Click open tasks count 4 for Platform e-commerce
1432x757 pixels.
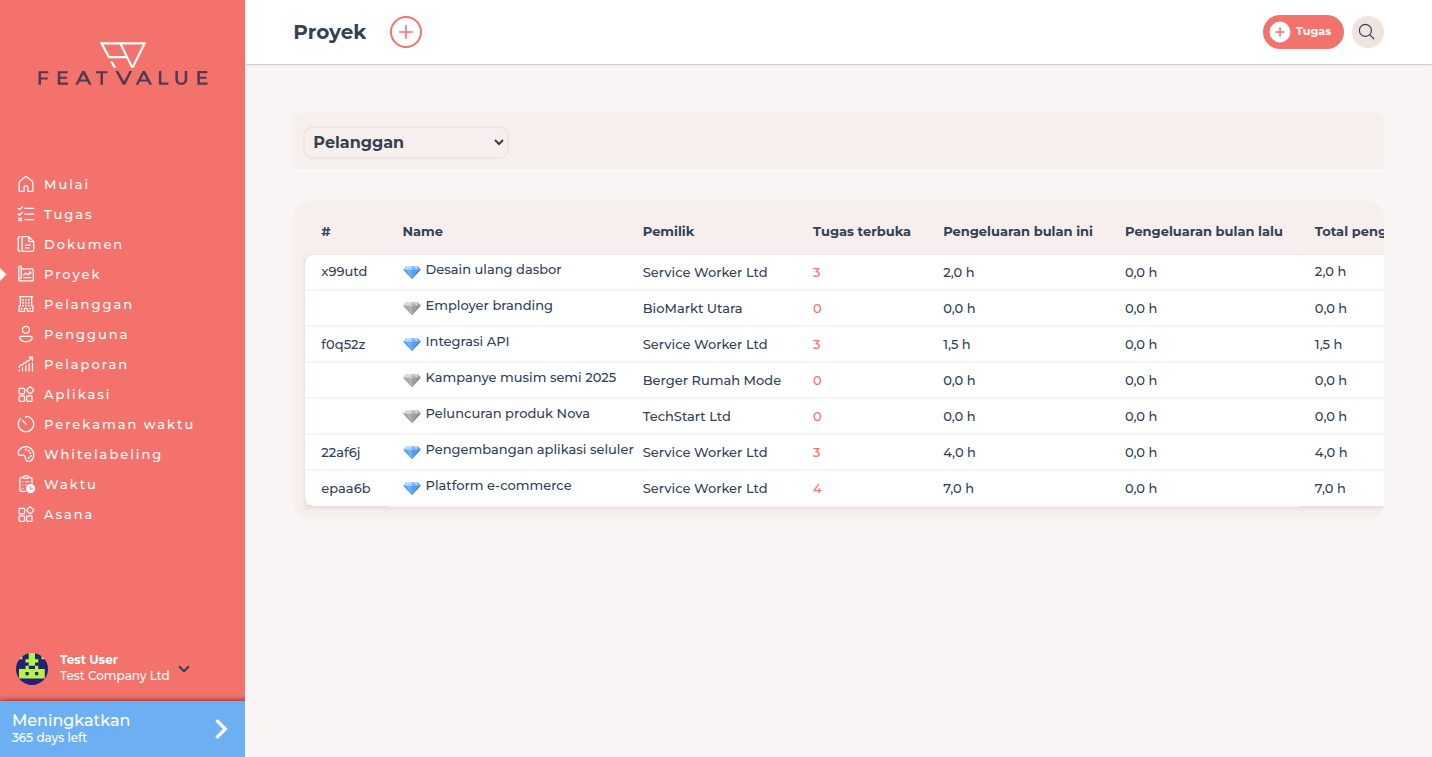(x=817, y=488)
